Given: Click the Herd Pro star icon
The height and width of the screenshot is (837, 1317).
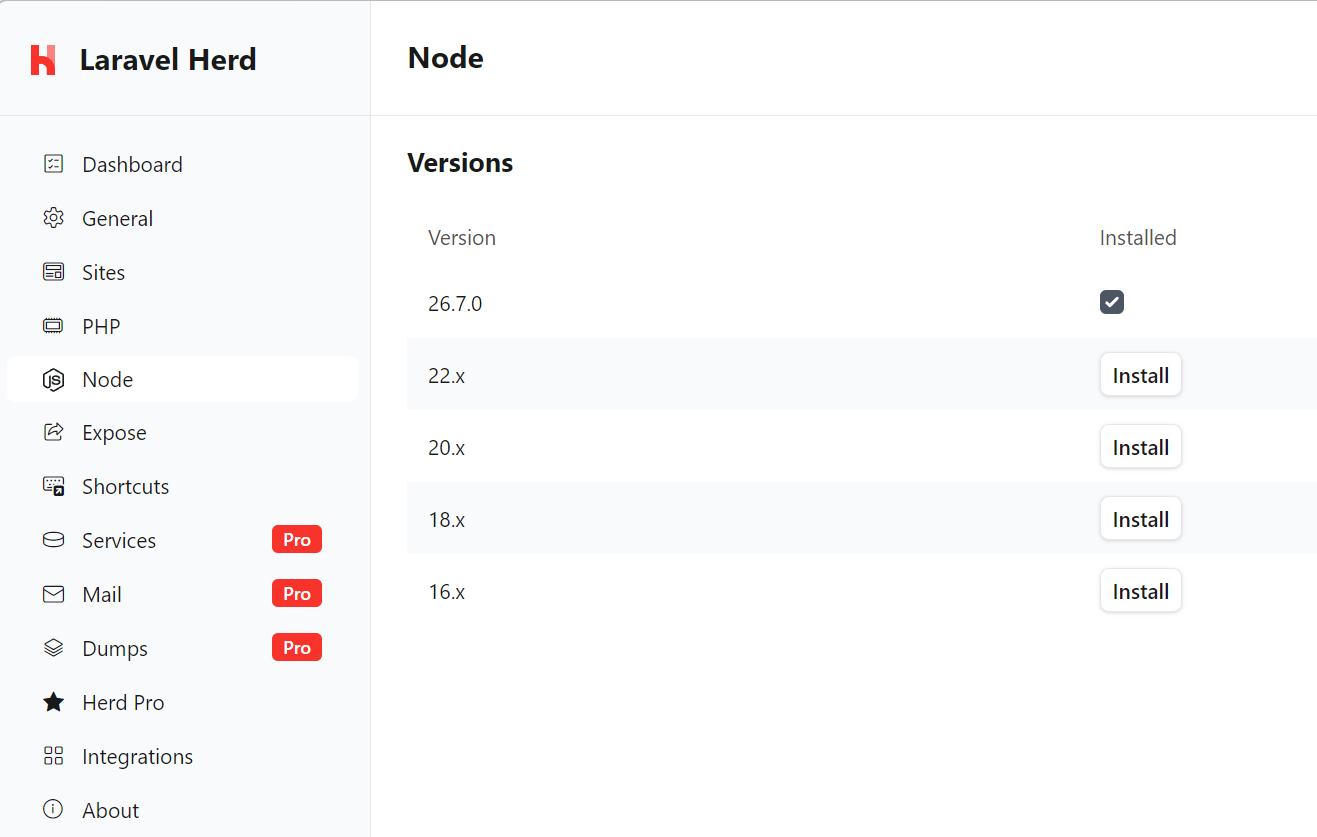Looking at the screenshot, I should pyautogui.click(x=53, y=702).
